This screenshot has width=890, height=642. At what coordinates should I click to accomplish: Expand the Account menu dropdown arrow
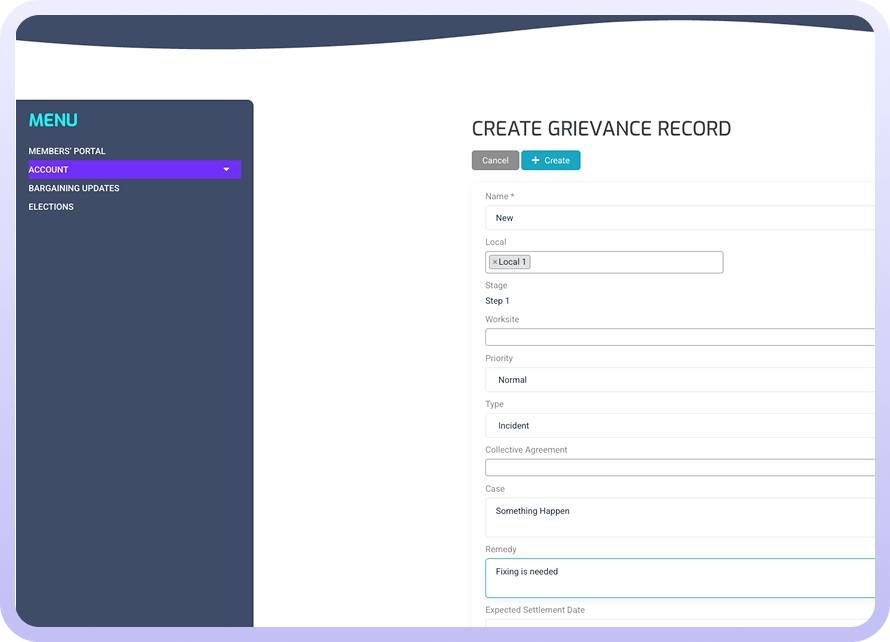coord(226,170)
